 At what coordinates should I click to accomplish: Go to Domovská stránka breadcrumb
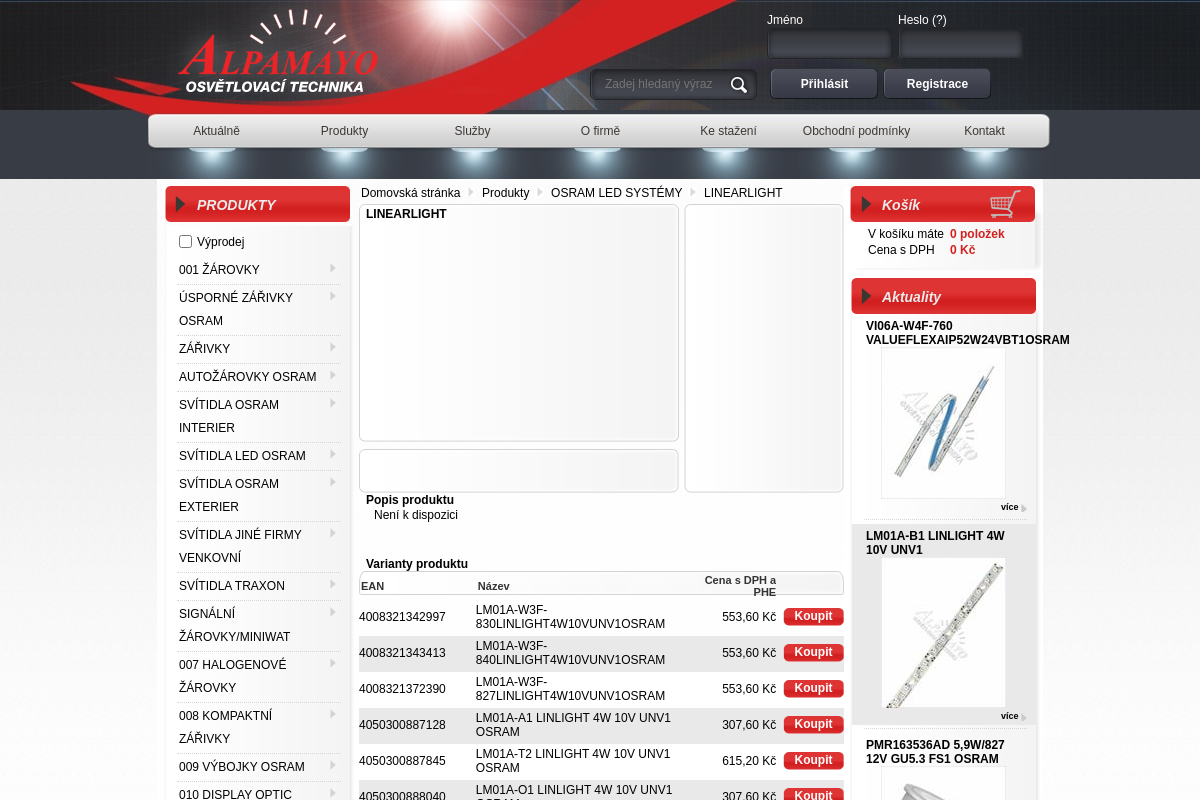click(411, 193)
